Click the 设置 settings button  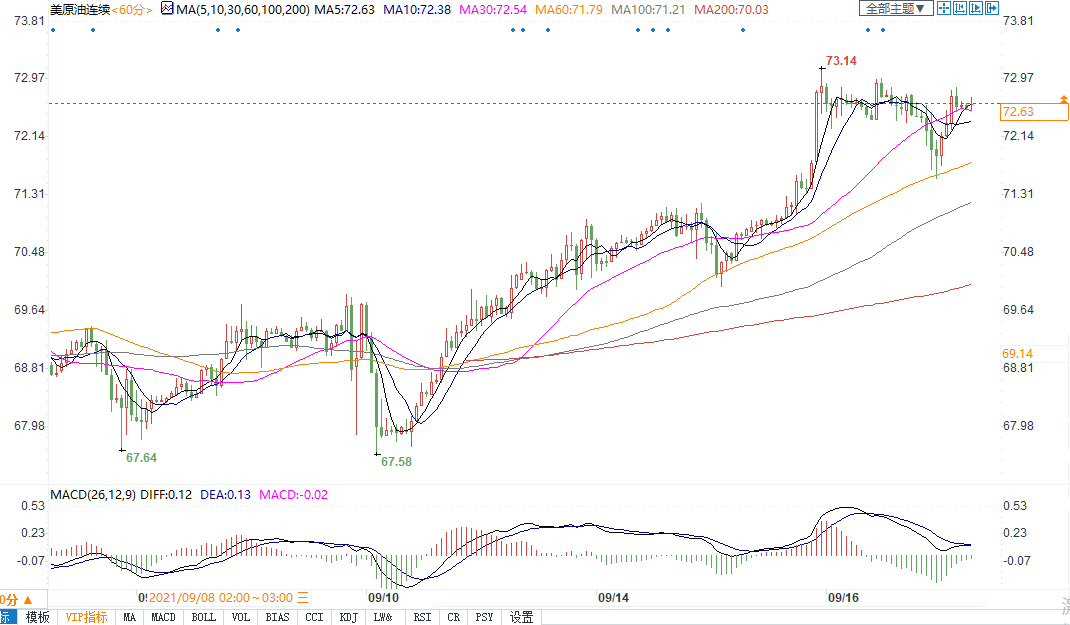click(x=521, y=617)
